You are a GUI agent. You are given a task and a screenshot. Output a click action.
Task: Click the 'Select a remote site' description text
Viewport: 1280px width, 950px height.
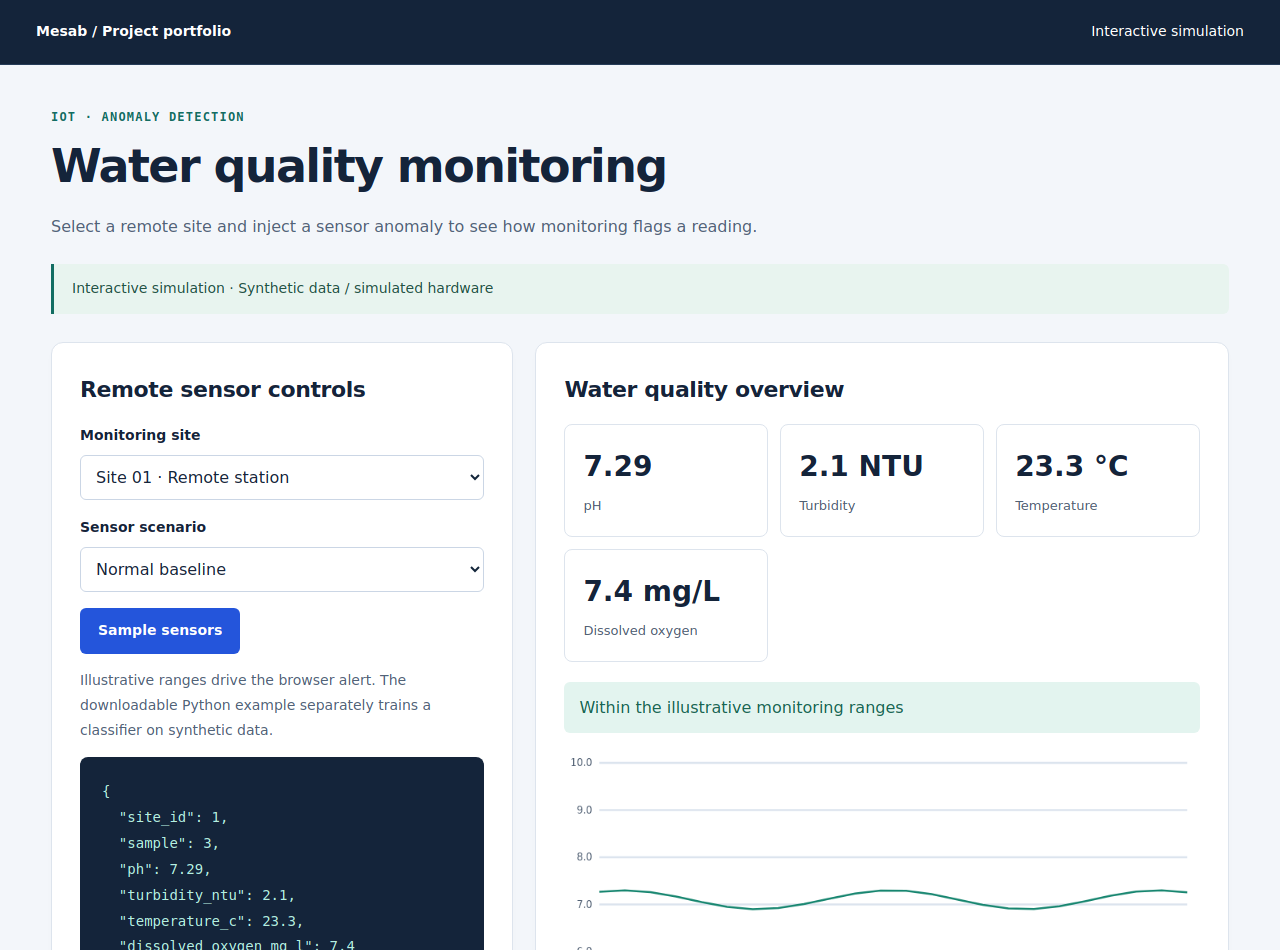click(404, 226)
